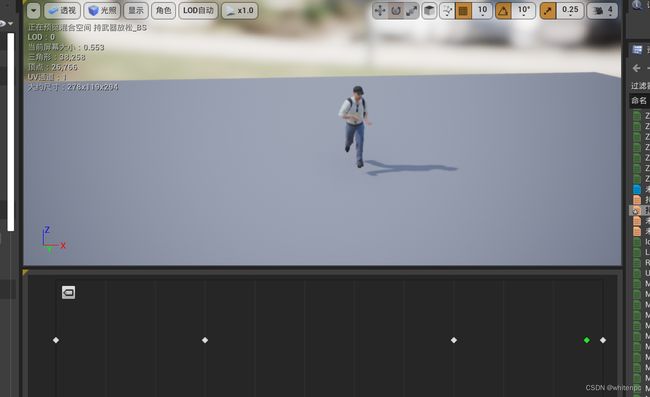Select the leftmost white sample point

tap(56, 340)
